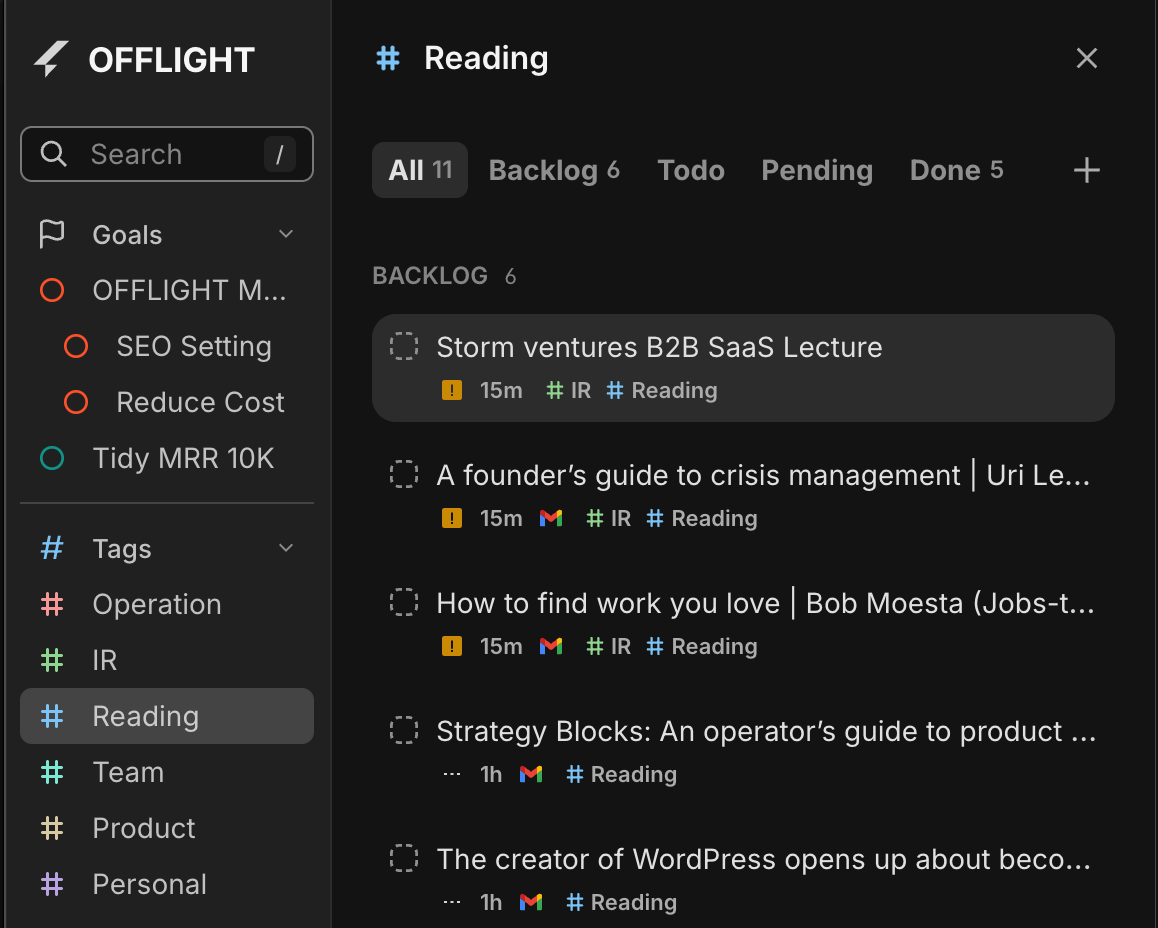
Task: Collapse the Tags section chevron
Action: tap(286, 548)
